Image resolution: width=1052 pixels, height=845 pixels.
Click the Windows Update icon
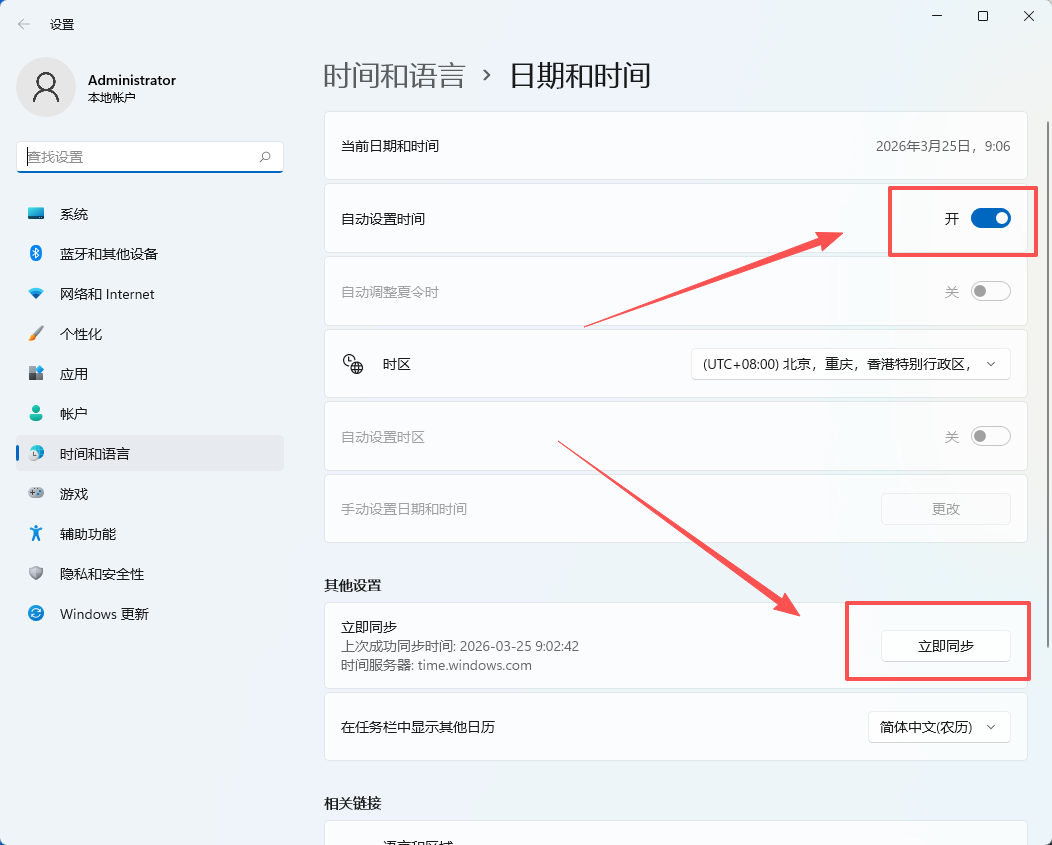[36, 613]
